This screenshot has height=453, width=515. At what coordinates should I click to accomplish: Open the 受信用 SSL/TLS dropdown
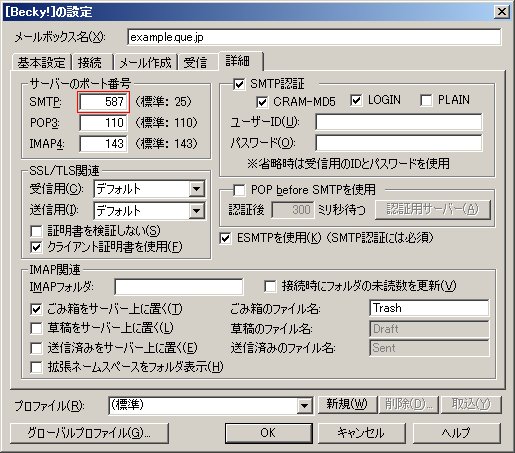coord(196,189)
